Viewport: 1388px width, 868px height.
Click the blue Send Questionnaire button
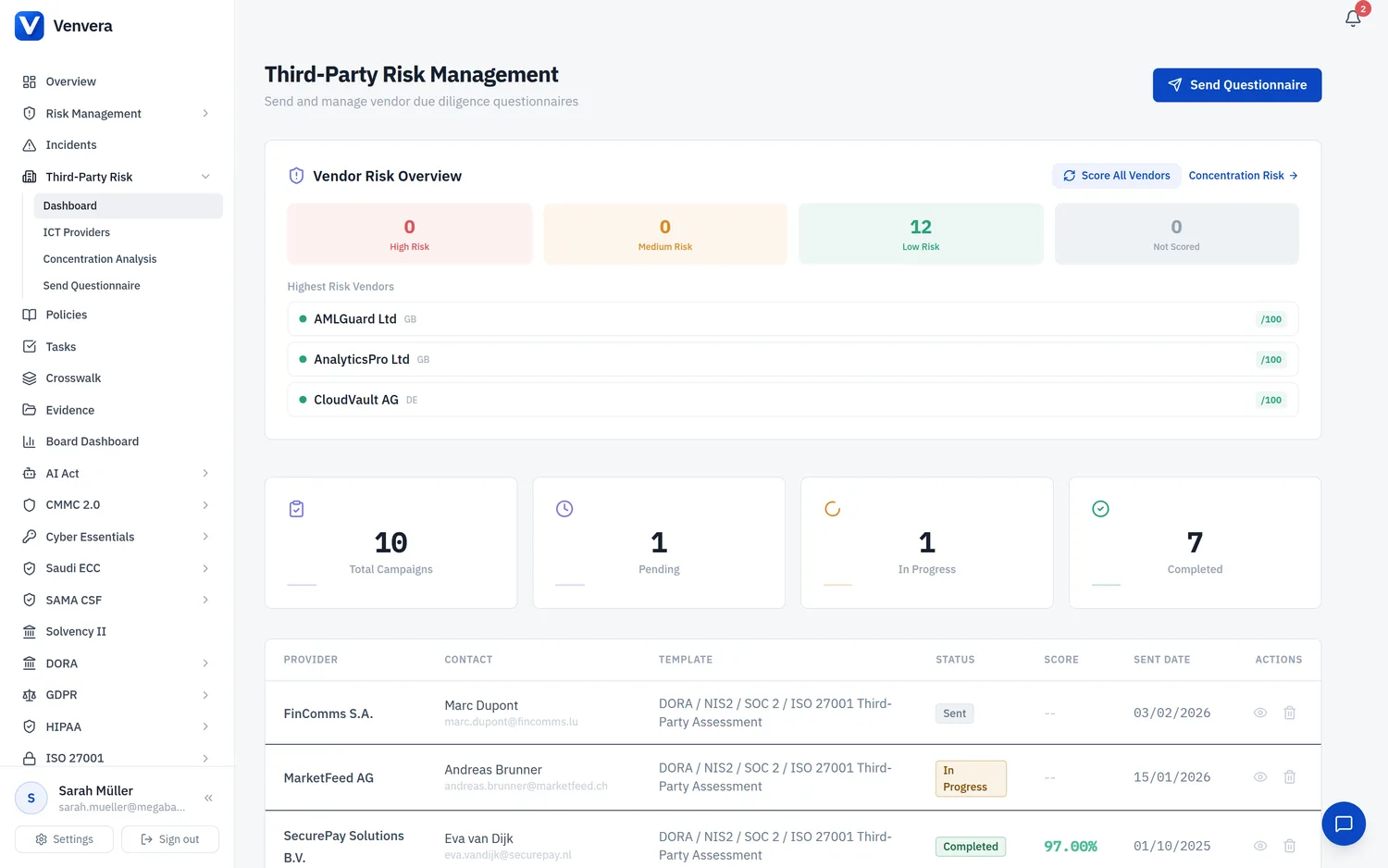[1237, 85]
